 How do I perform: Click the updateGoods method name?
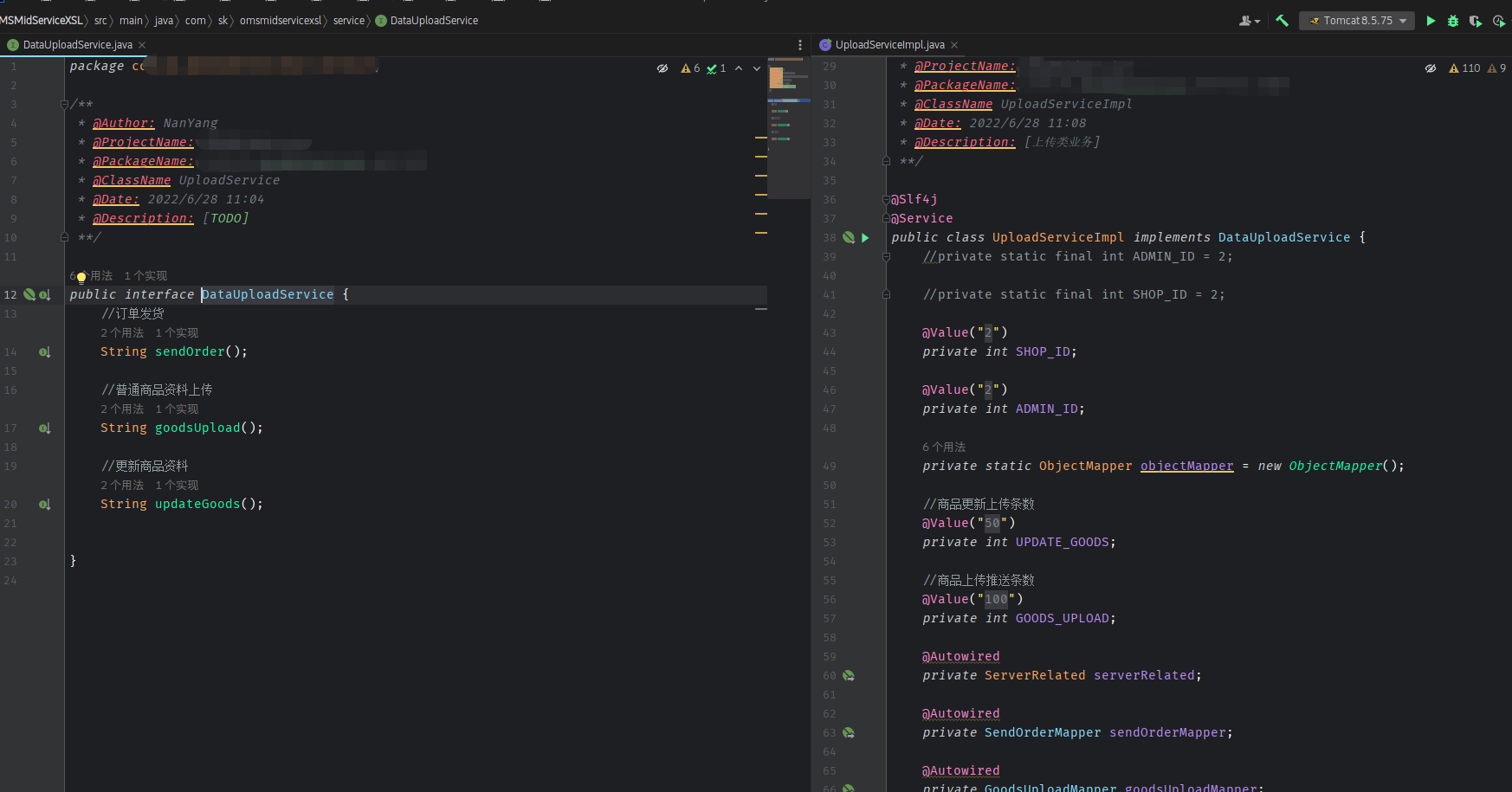pos(197,504)
